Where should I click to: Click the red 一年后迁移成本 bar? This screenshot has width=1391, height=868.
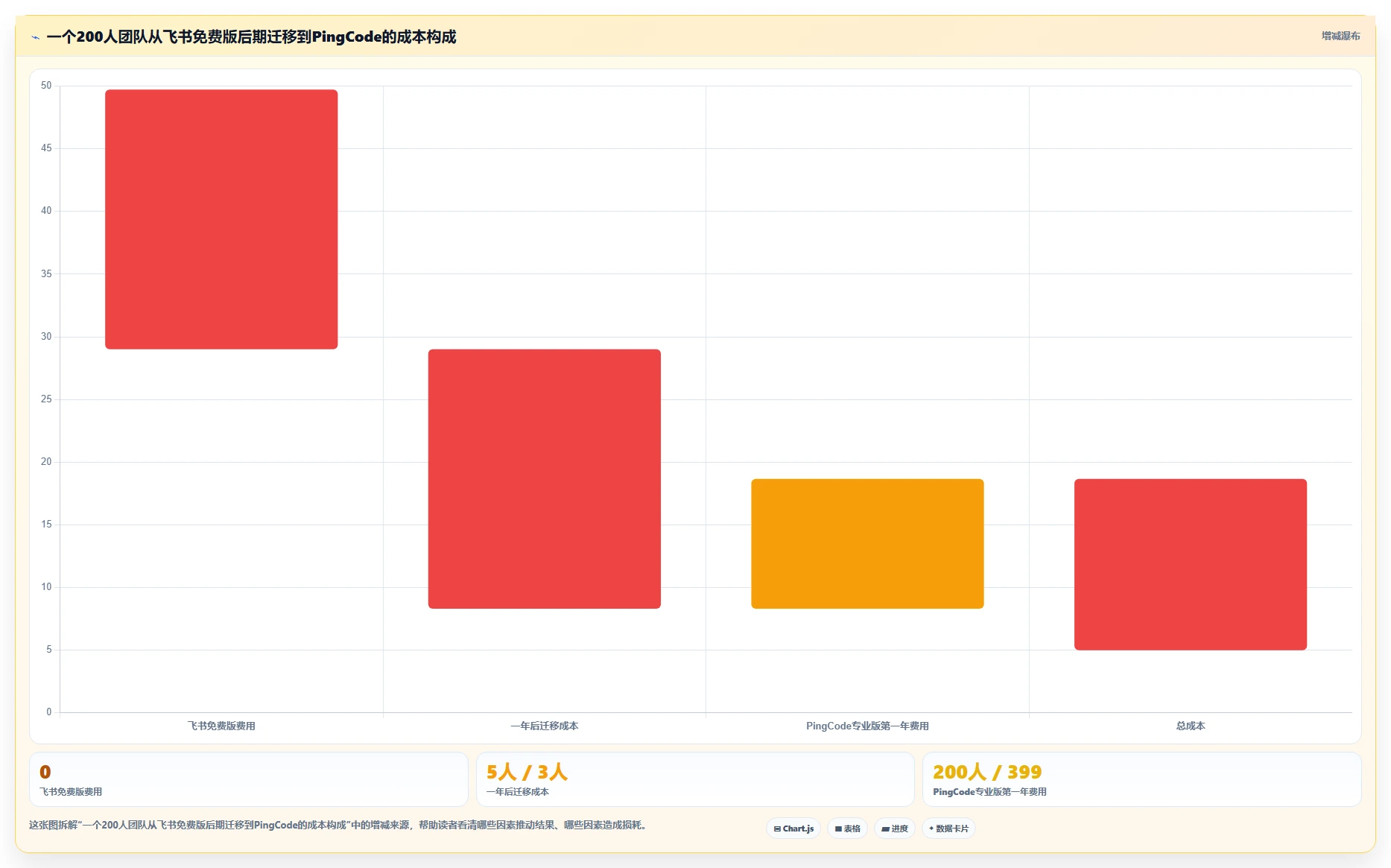click(x=545, y=478)
